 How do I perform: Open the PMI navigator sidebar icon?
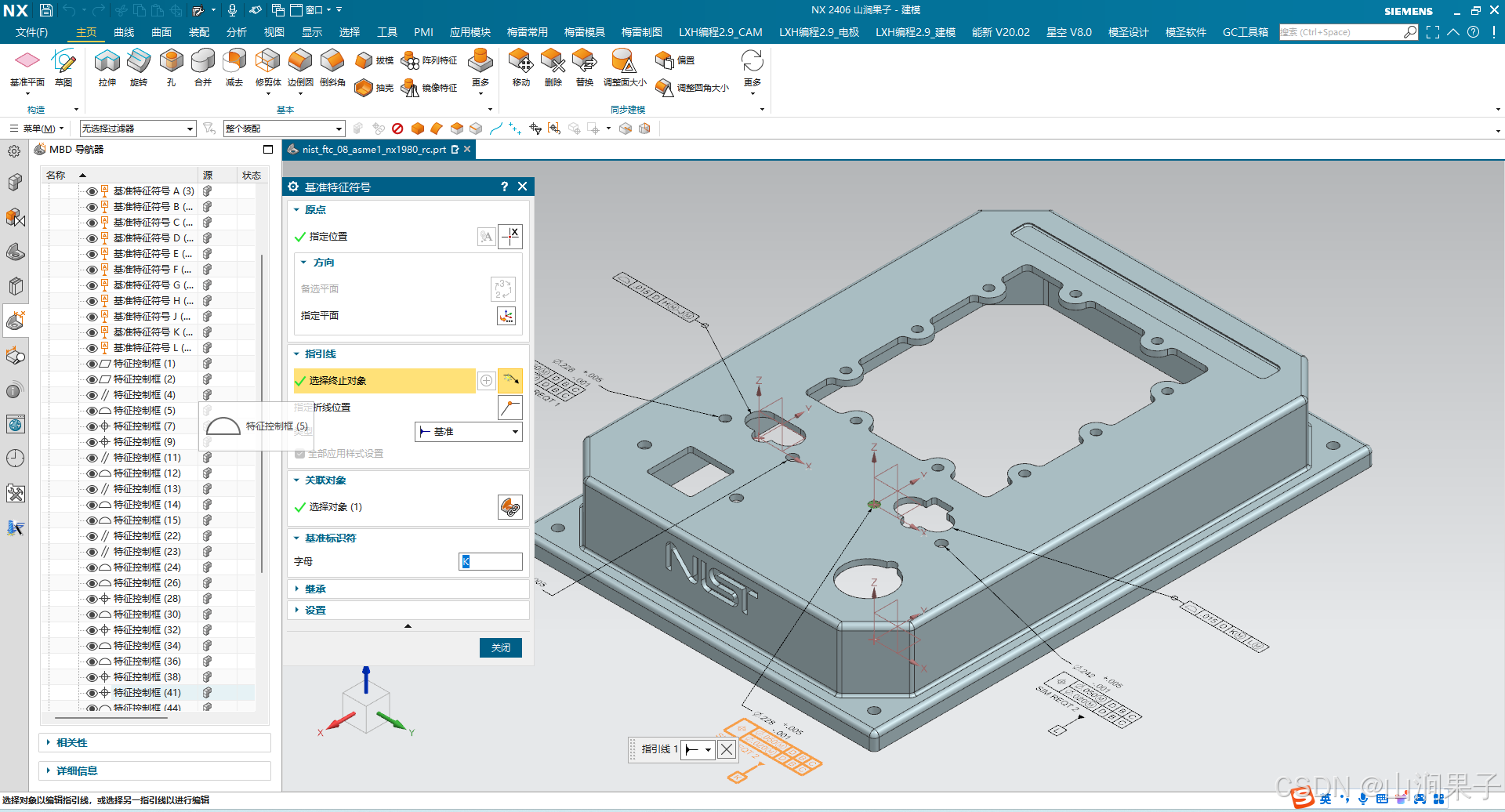(15, 321)
